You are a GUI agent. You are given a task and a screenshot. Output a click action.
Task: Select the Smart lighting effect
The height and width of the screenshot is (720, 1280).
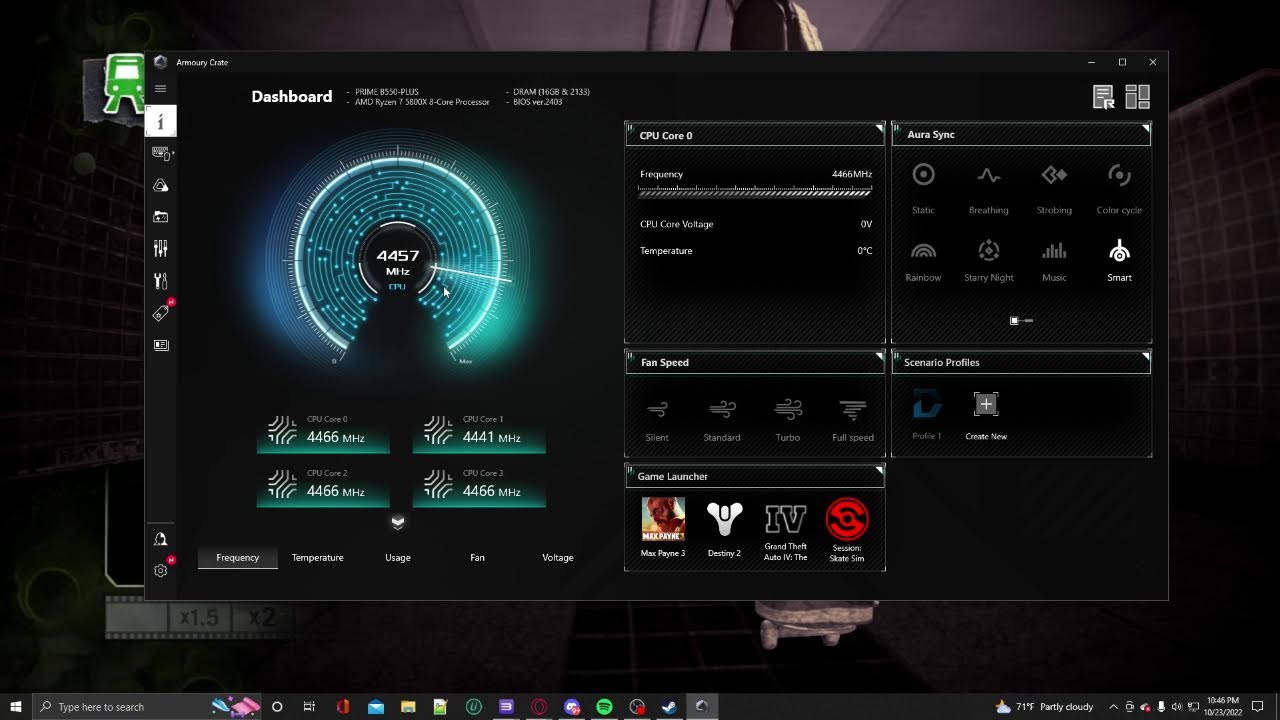point(1119,260)
